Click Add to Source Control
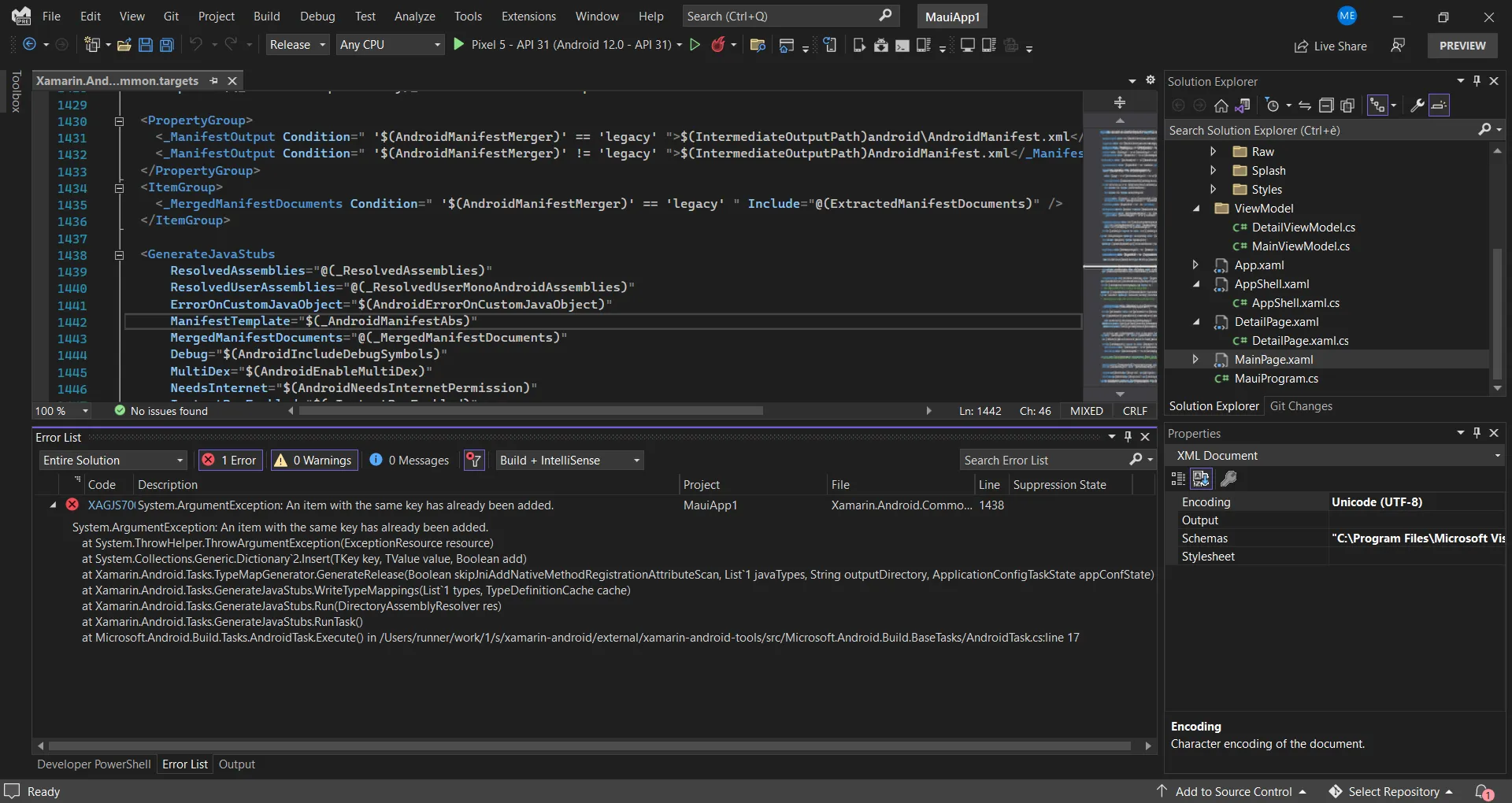Viewport: 1512px width, 803px height. pos(1233,791)
